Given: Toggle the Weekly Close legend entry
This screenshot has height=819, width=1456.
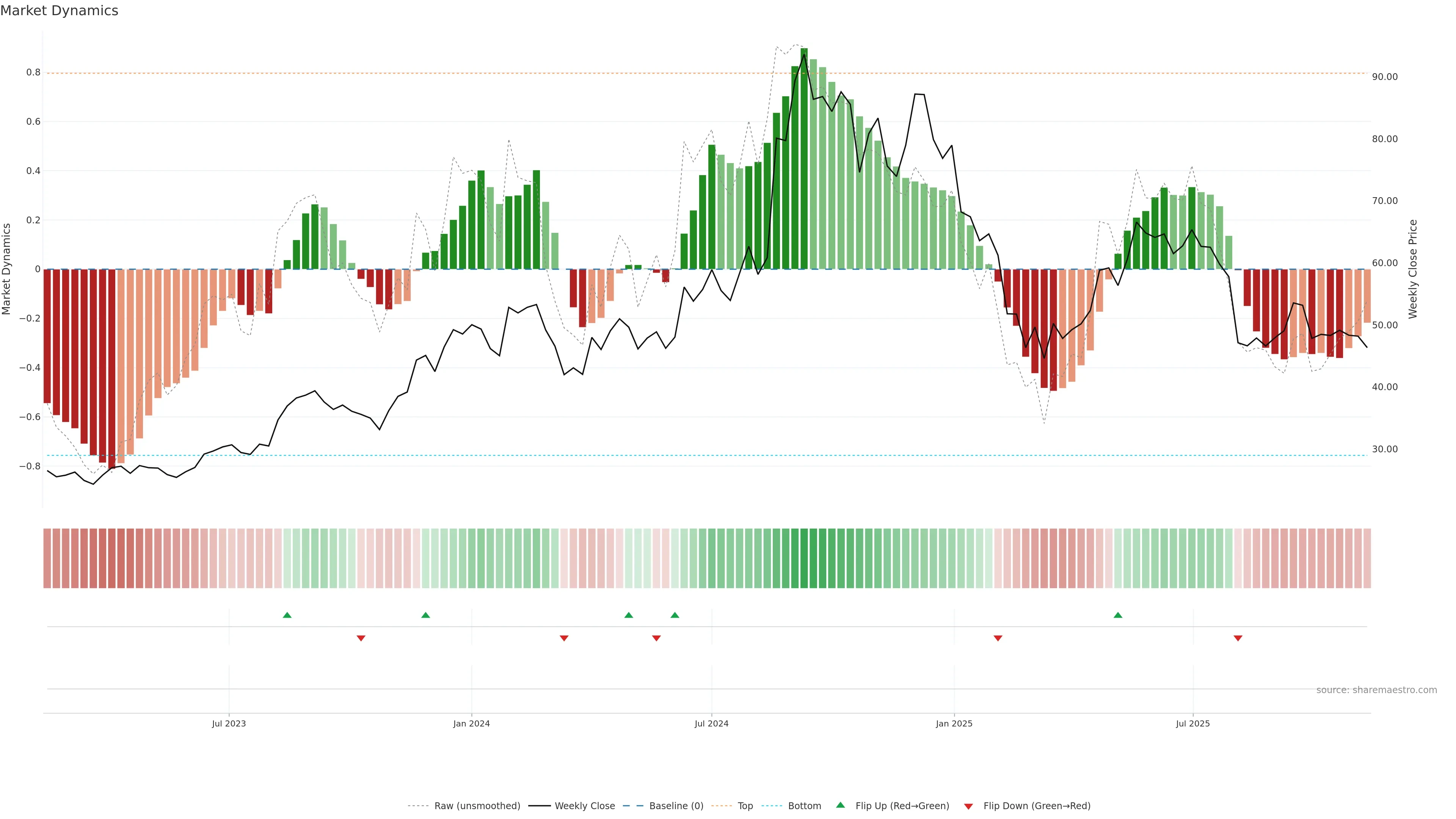Looking at the screenshot, I should 584,806.
